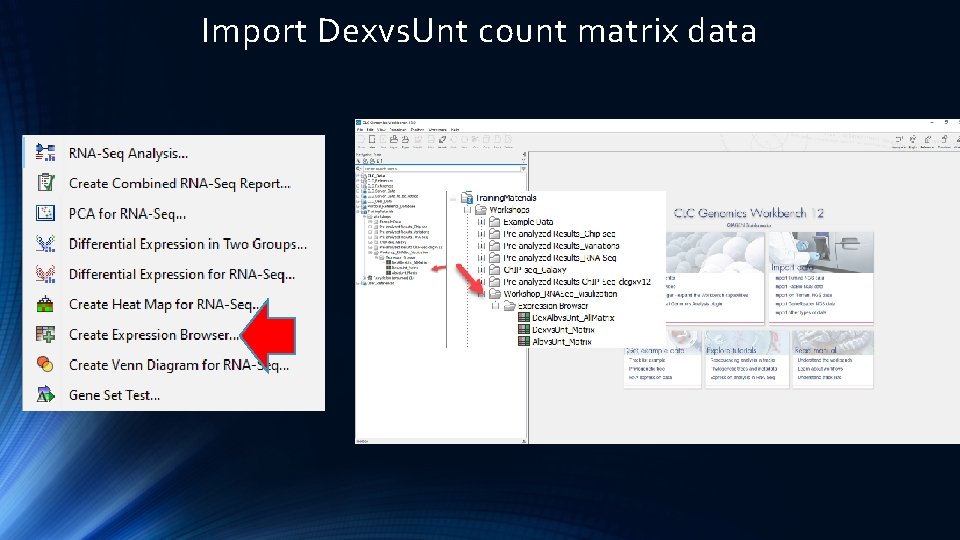Click the Read manual card
The height and width of the screenshot is (540, 960).
point(833,359)
